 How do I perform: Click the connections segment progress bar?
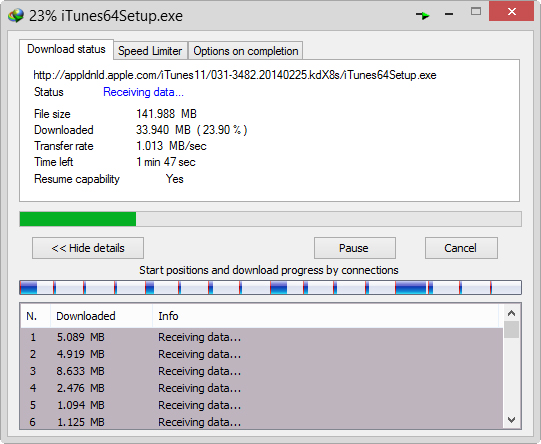(270, 288)
